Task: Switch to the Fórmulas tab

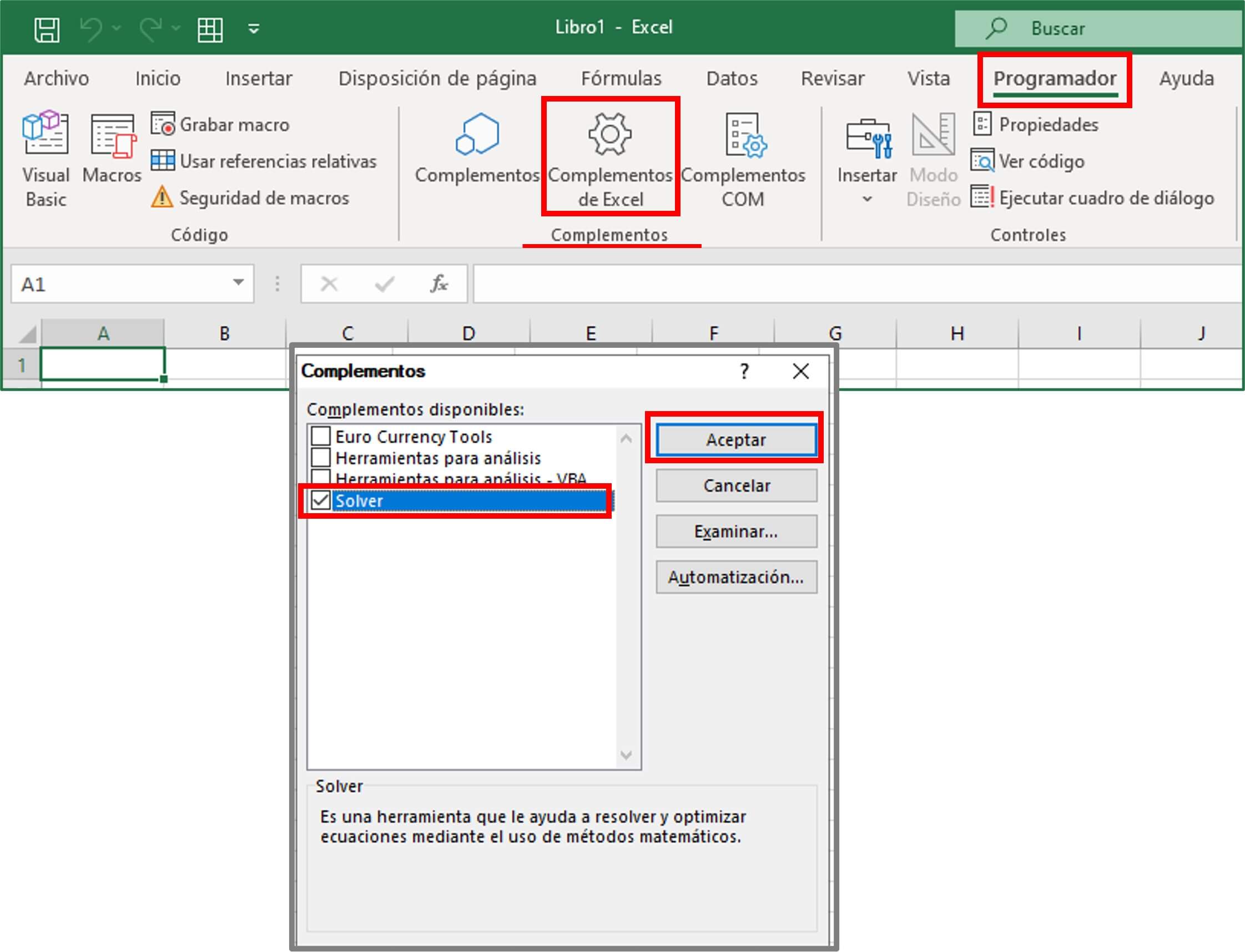Action: (621, 78)
